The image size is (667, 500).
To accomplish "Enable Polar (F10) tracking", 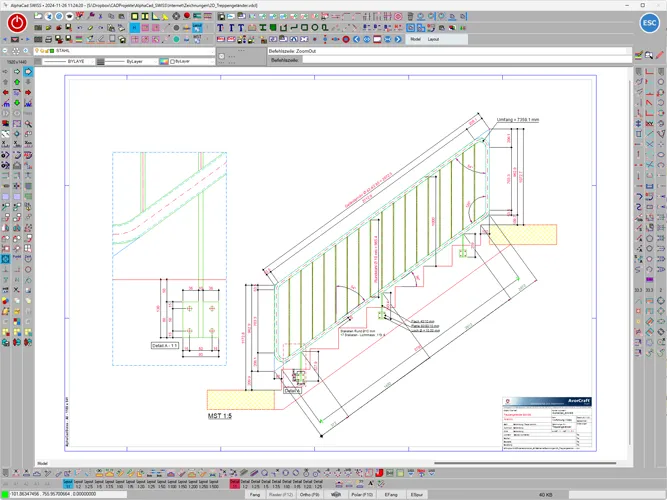I will [x=362, y=494].
